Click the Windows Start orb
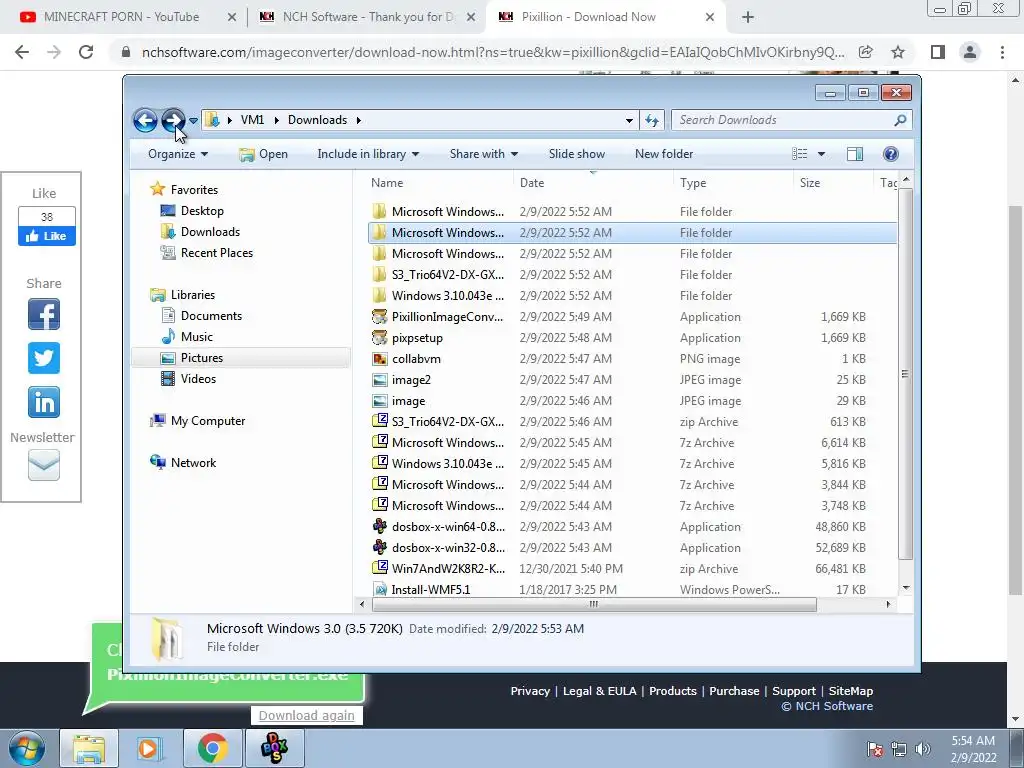The width and height of the screenshot is (1024, 768). [x=27, y=748]
